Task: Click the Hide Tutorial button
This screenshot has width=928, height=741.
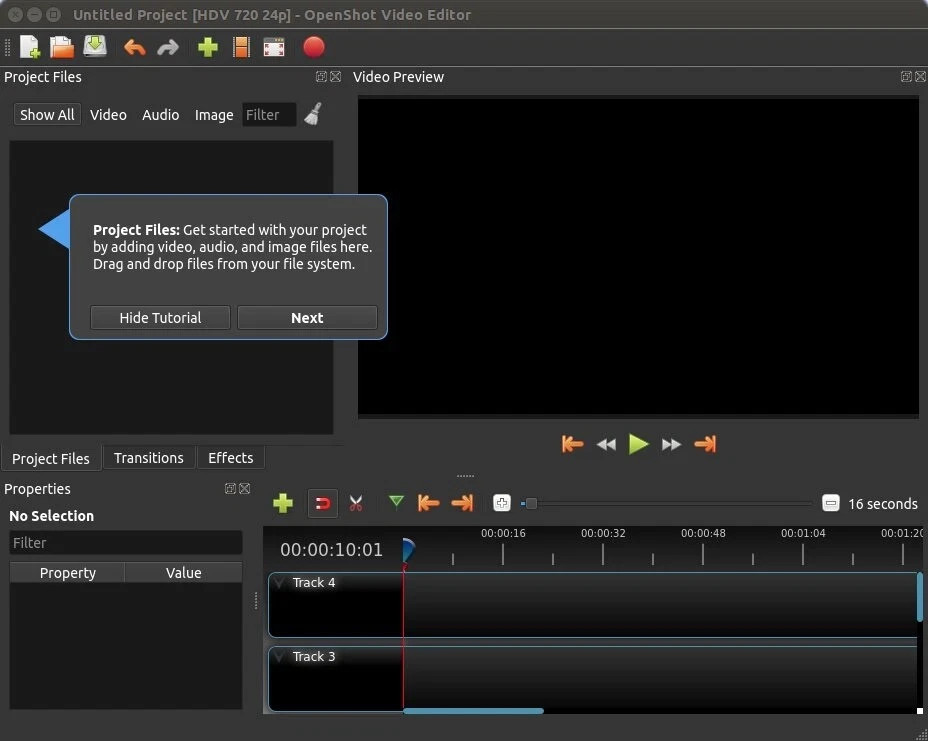Action: [159, 317]
